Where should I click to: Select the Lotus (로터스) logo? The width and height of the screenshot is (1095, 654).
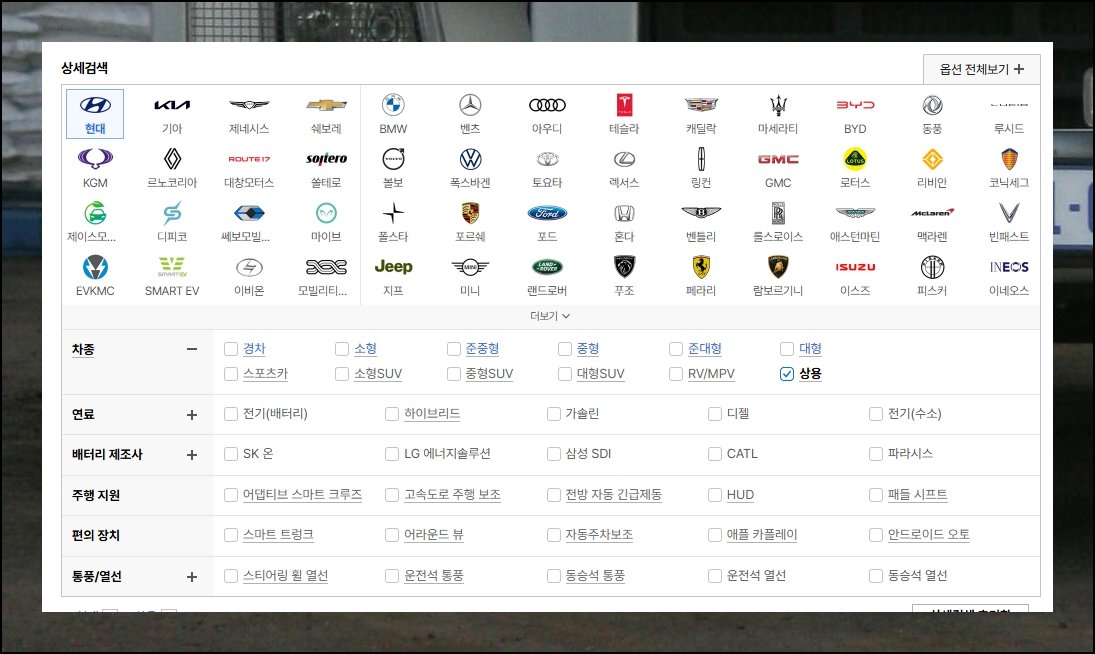[x=855, y=159]
